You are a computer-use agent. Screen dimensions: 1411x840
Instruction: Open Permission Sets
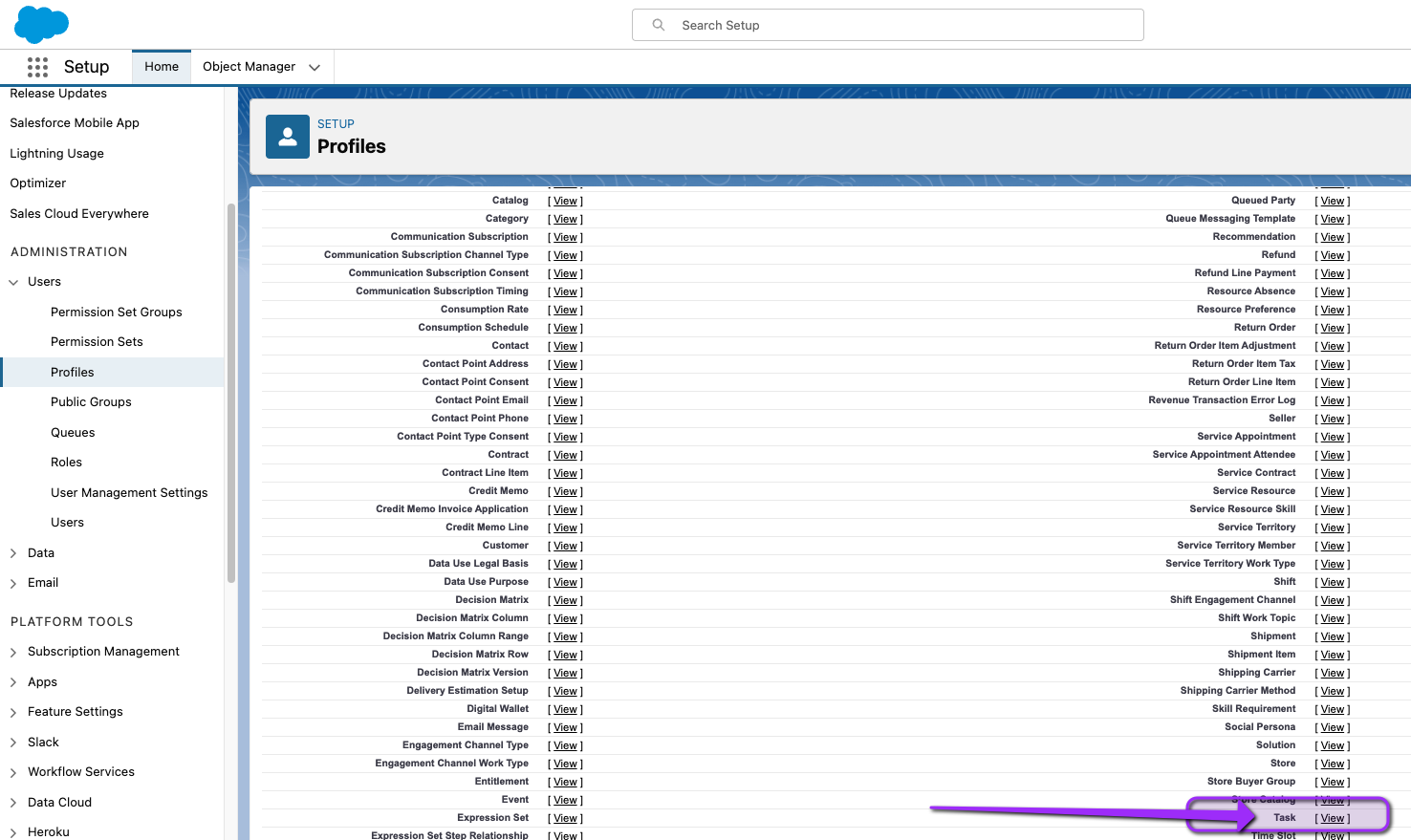97,342
